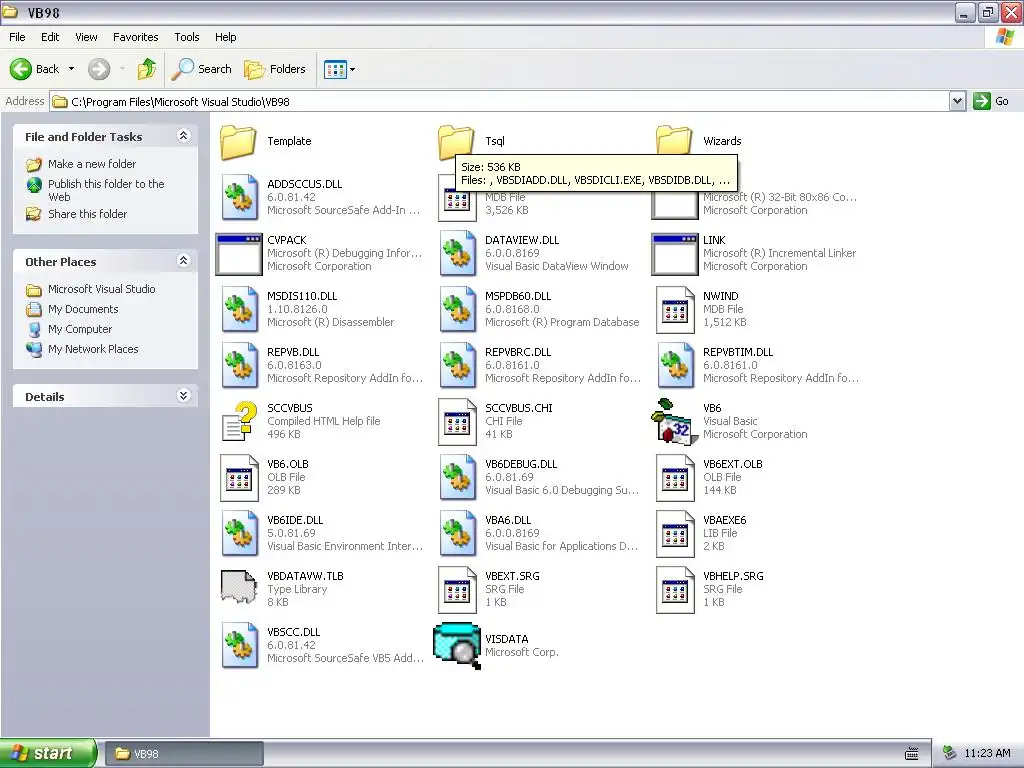Select the SCCVBUS compiled help file icon

[x=239, y=421]
